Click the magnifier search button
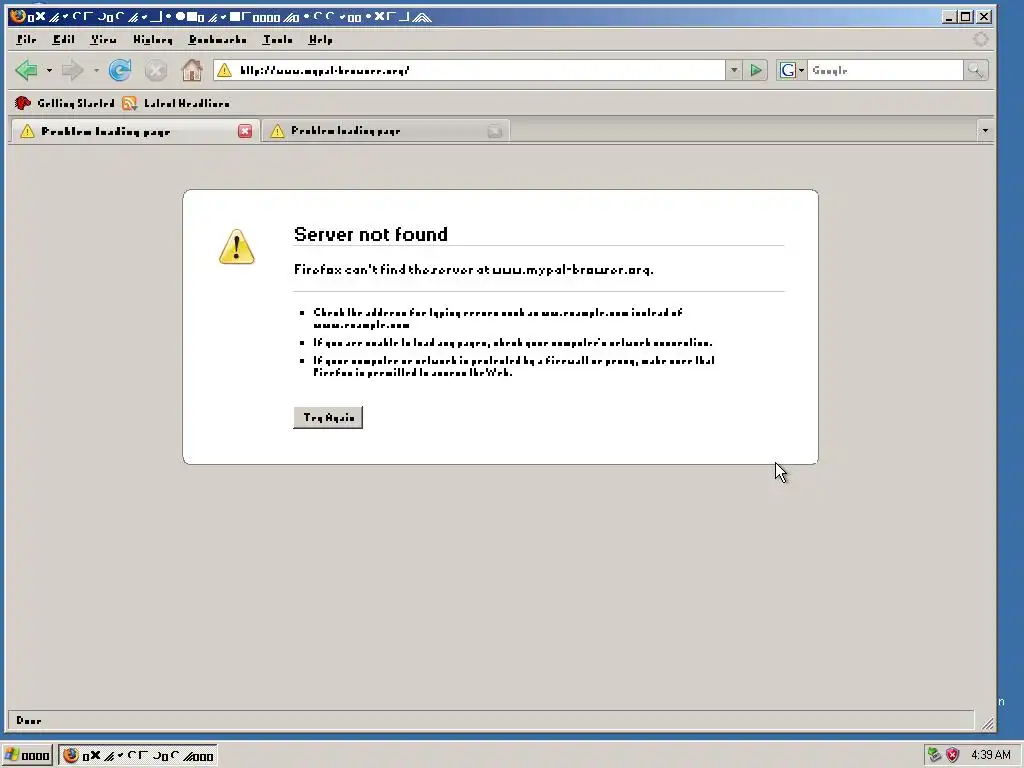 pyautogui.click(x=976, y=70)
